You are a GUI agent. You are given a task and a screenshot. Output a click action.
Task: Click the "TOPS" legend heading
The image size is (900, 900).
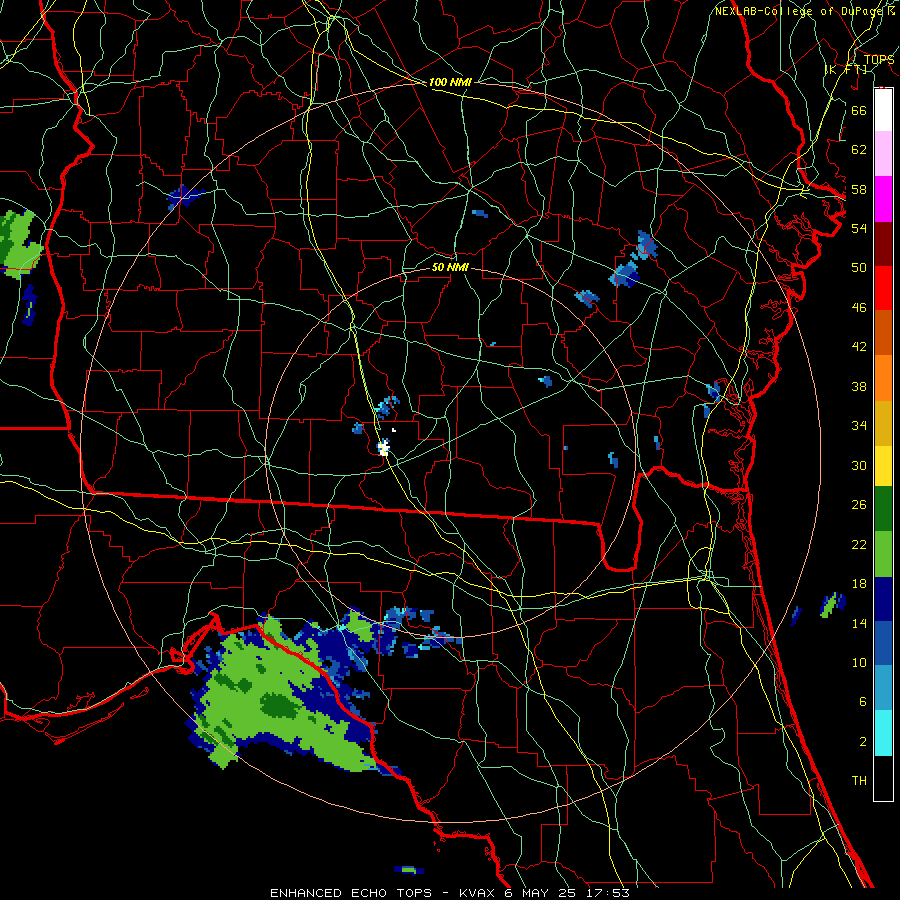tap(879, 60)
